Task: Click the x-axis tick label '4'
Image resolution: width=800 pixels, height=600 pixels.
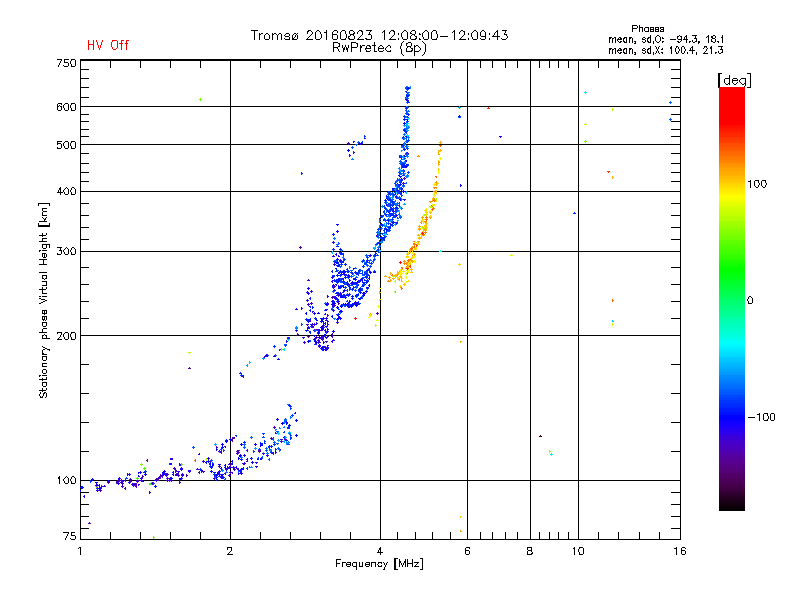Action: [x=380, y=551]
